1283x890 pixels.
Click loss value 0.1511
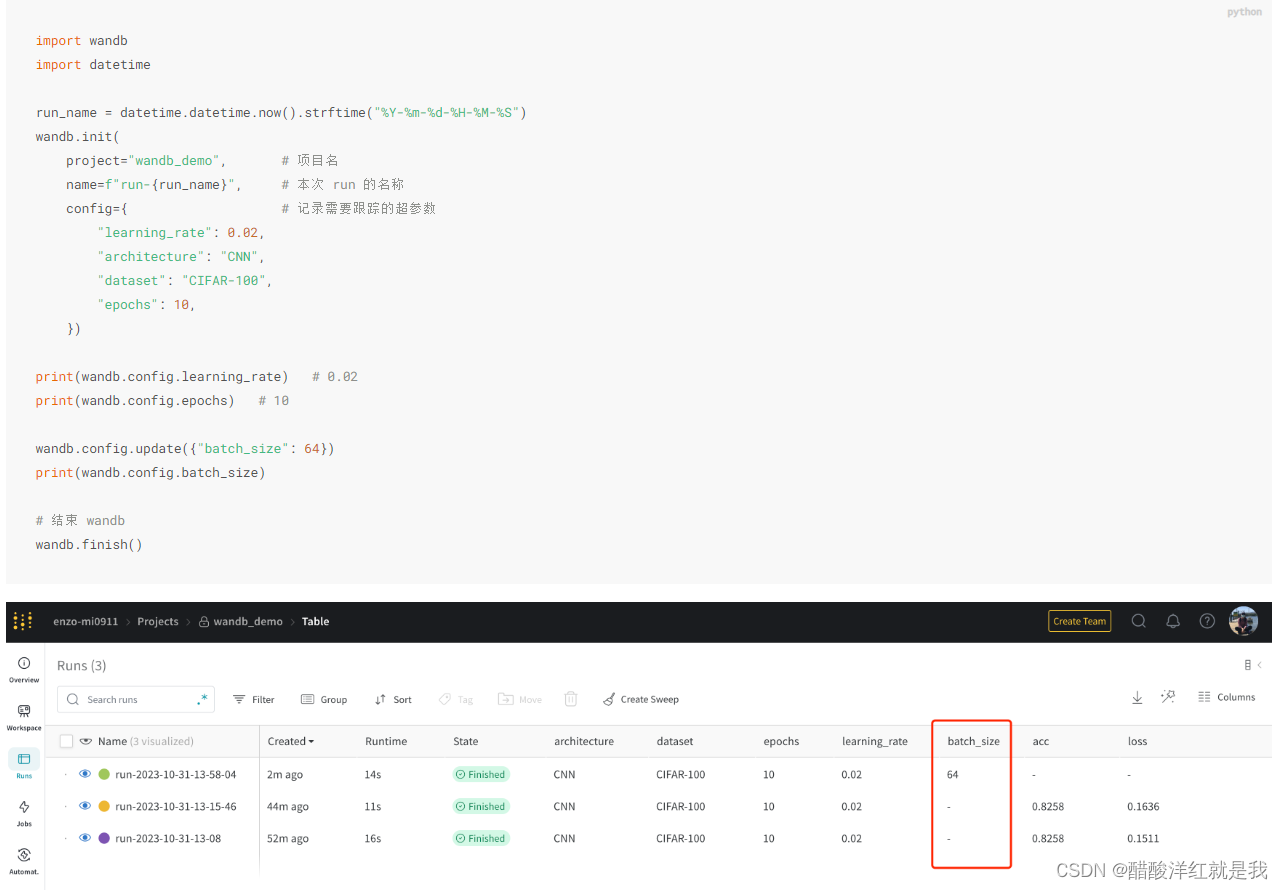point(1143,838)
